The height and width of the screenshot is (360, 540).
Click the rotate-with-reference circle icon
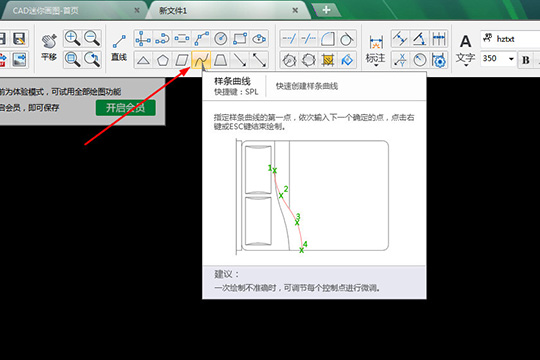289,60
